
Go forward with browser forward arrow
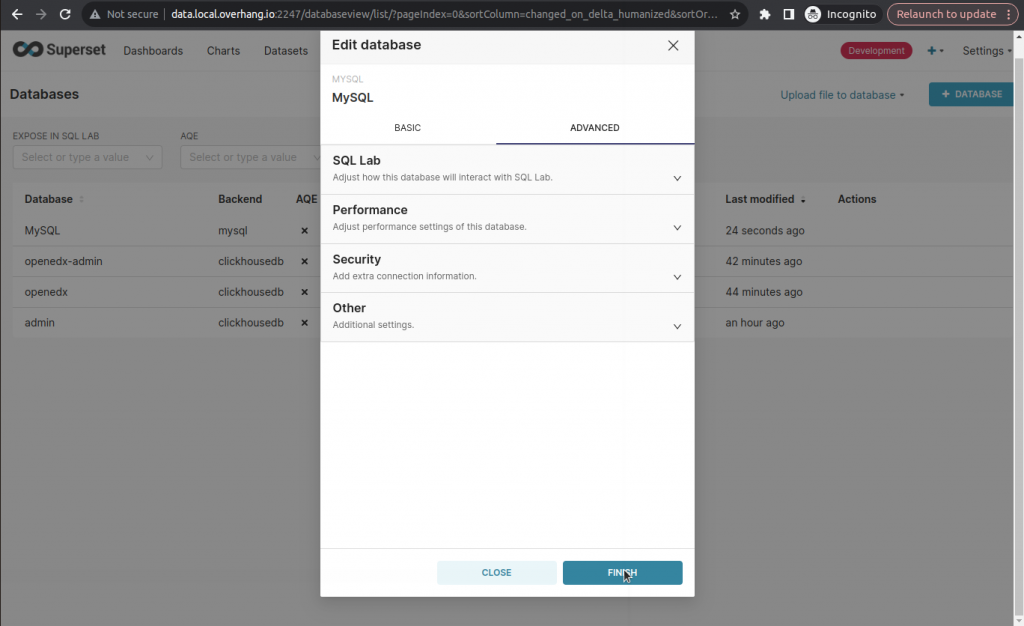point(40,14)
